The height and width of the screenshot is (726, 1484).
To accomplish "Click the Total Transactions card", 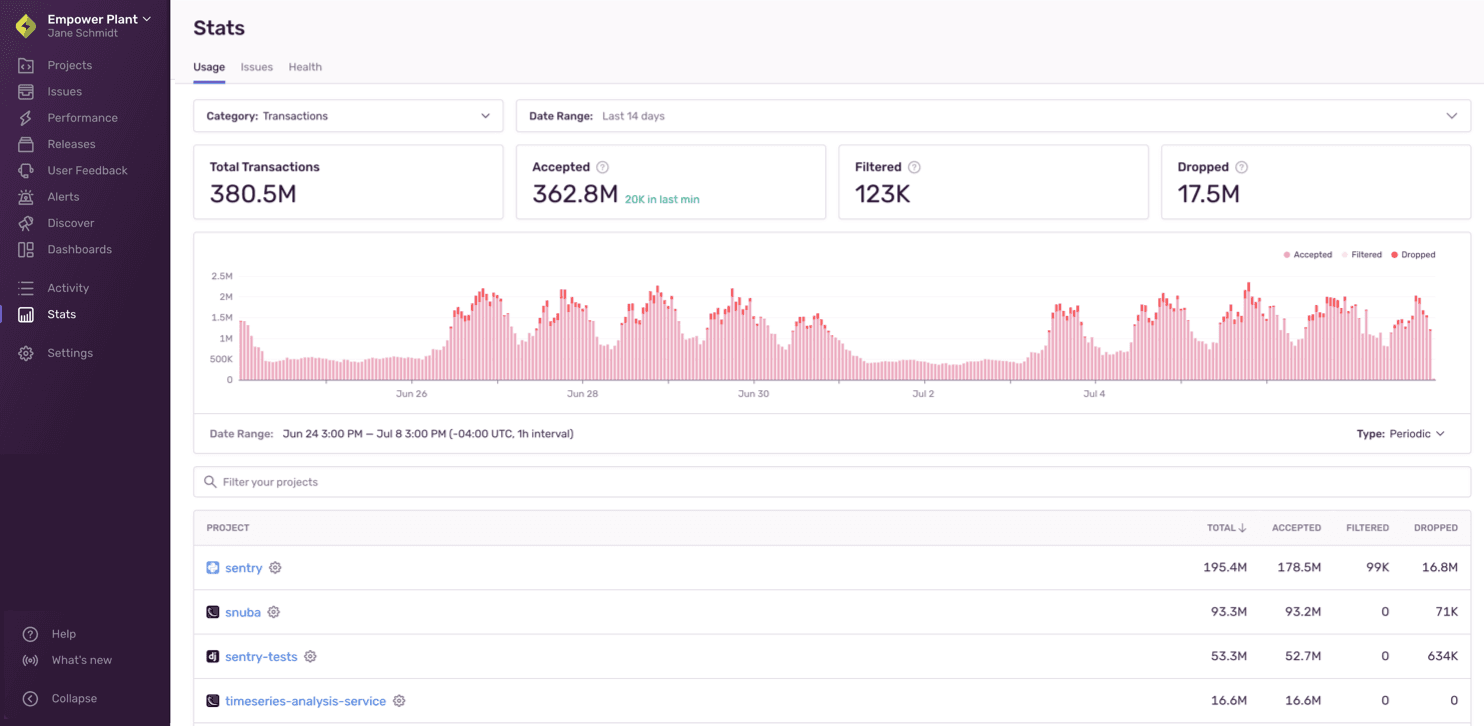I will 348,182.
